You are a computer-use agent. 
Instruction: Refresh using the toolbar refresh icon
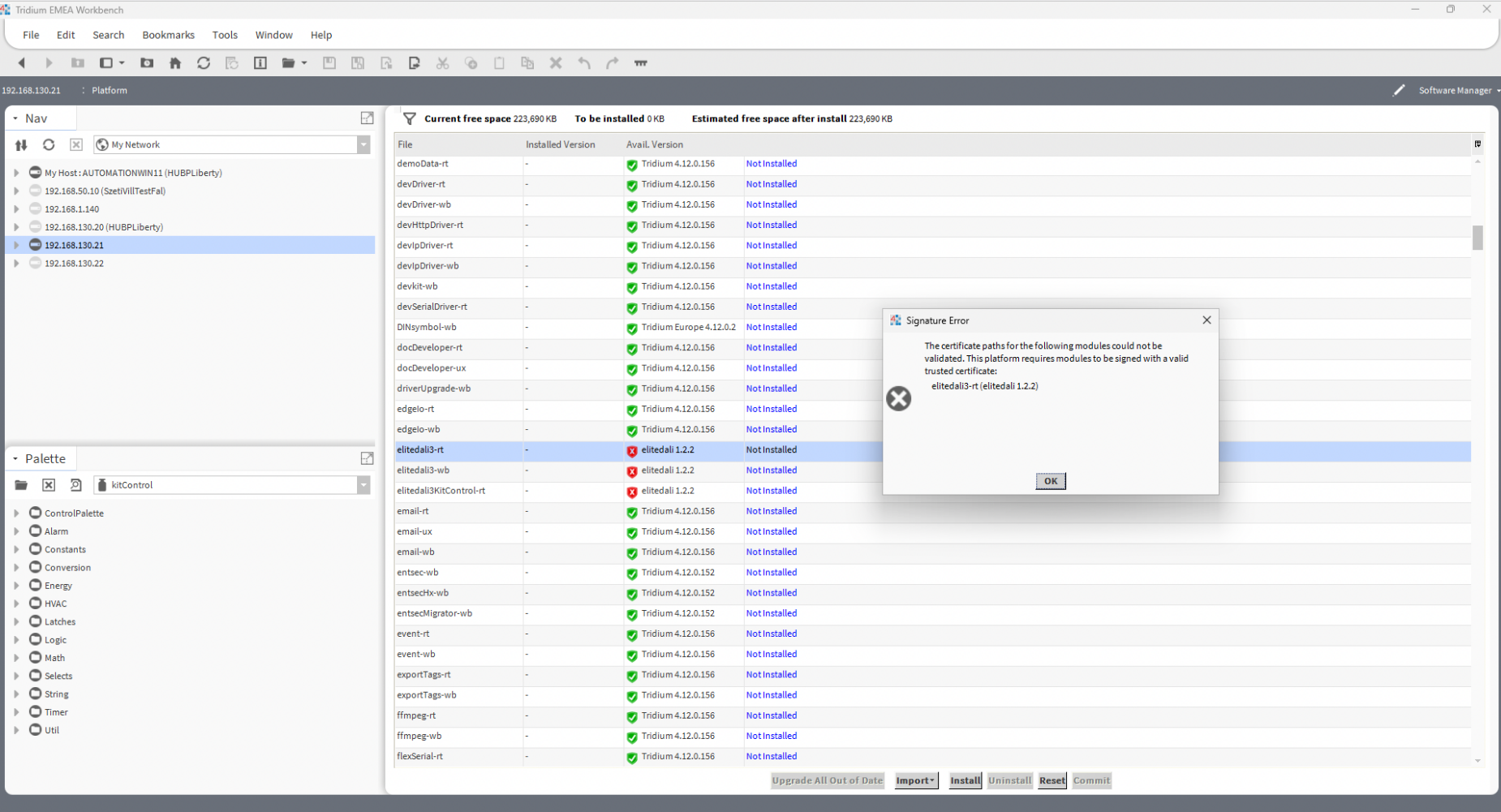click(x=204, y=62)
